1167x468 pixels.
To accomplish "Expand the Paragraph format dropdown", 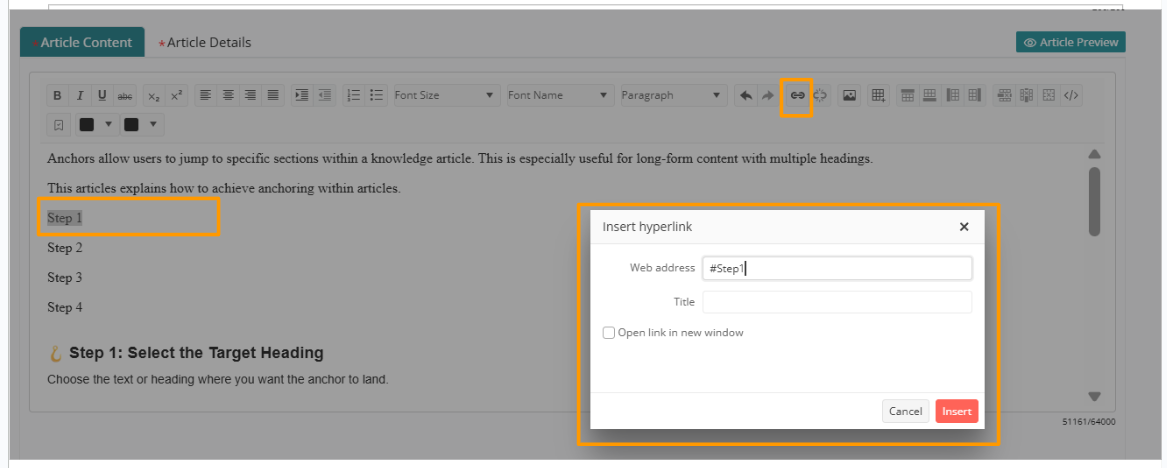I will [x=671, y=96].
